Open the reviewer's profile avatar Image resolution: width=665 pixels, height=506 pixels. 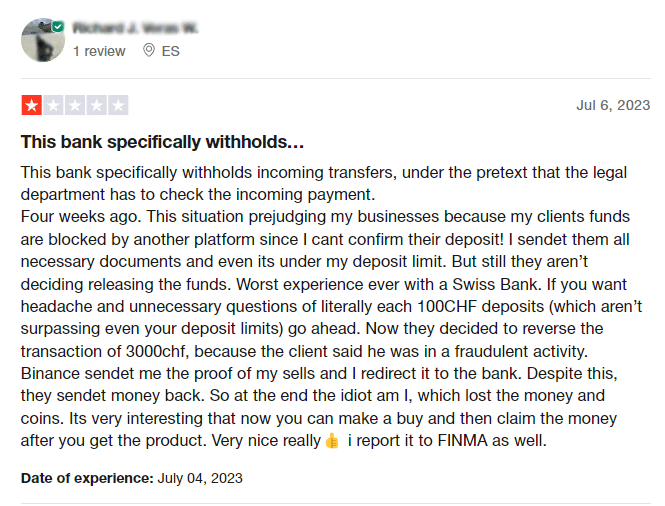tap(43, 40)
